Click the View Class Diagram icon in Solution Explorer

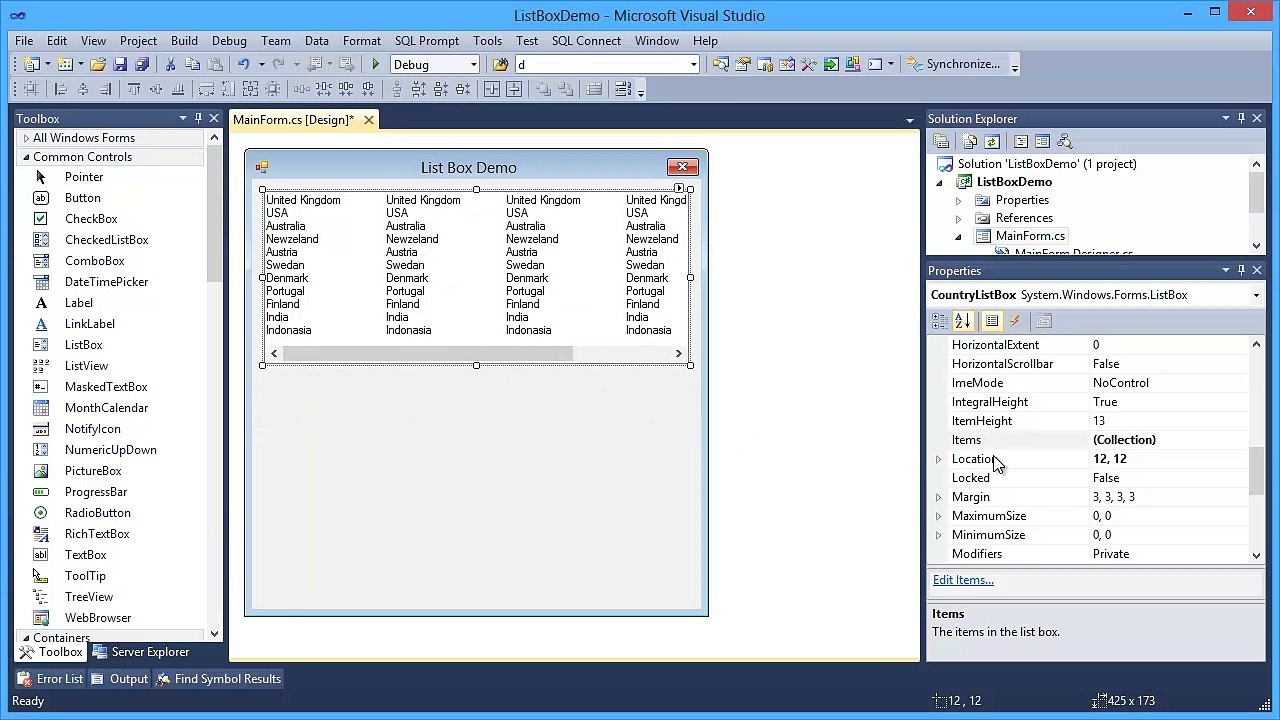pos(1065,142)
